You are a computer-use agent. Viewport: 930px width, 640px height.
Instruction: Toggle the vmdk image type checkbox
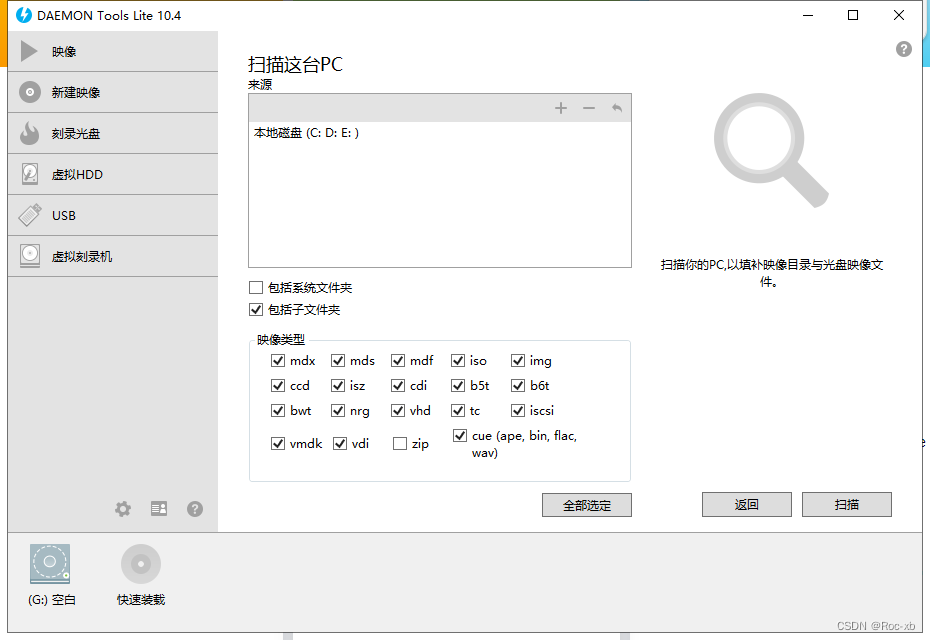[278, 444]
